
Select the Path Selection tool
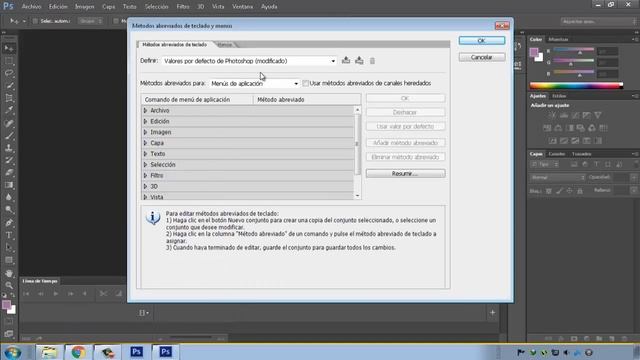[x=9, y=248]
